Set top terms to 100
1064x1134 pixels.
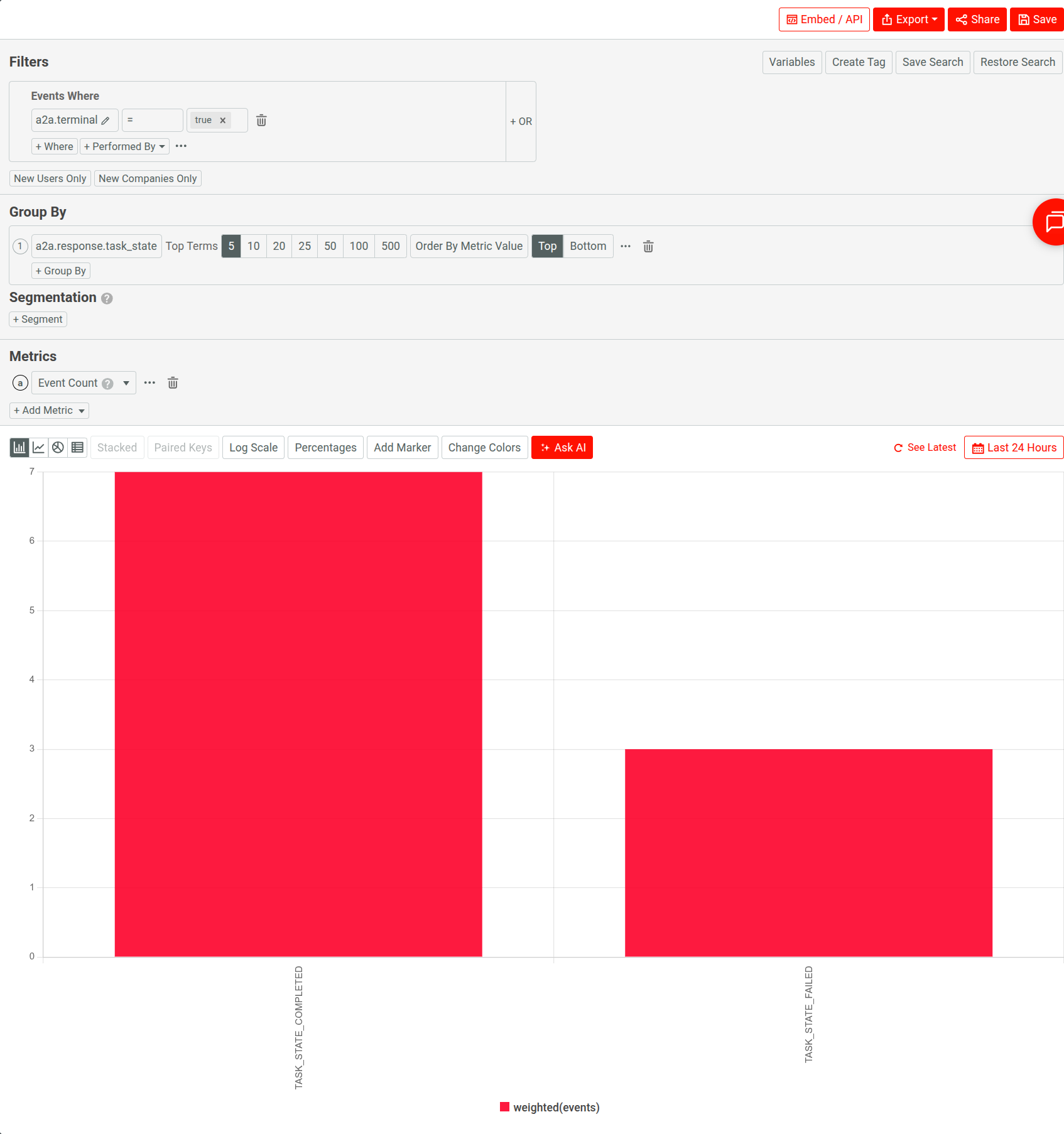359,246
